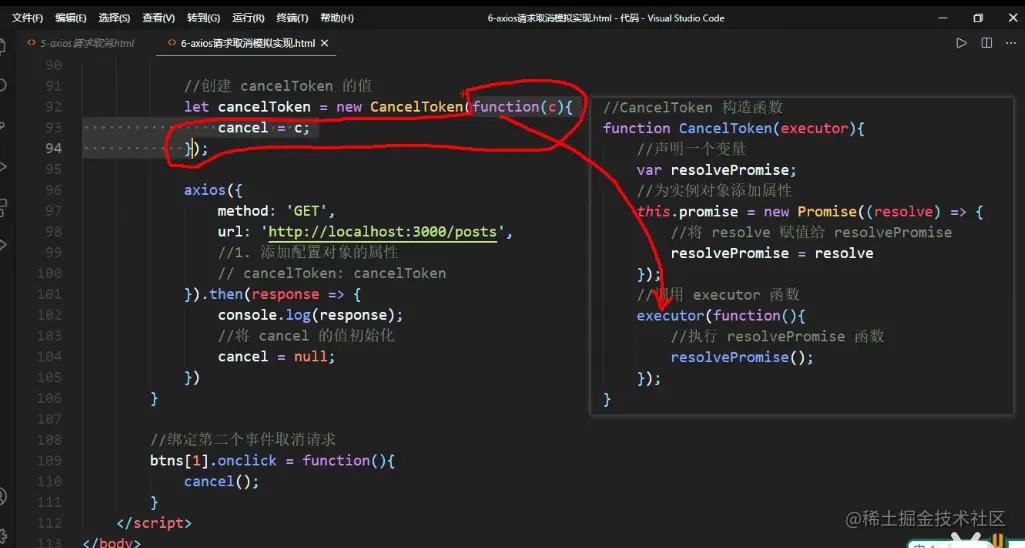Click the 'cancel();' call on line 110
The width and height of the screenshot is (1025, 548).
click(x=222, y=482)
